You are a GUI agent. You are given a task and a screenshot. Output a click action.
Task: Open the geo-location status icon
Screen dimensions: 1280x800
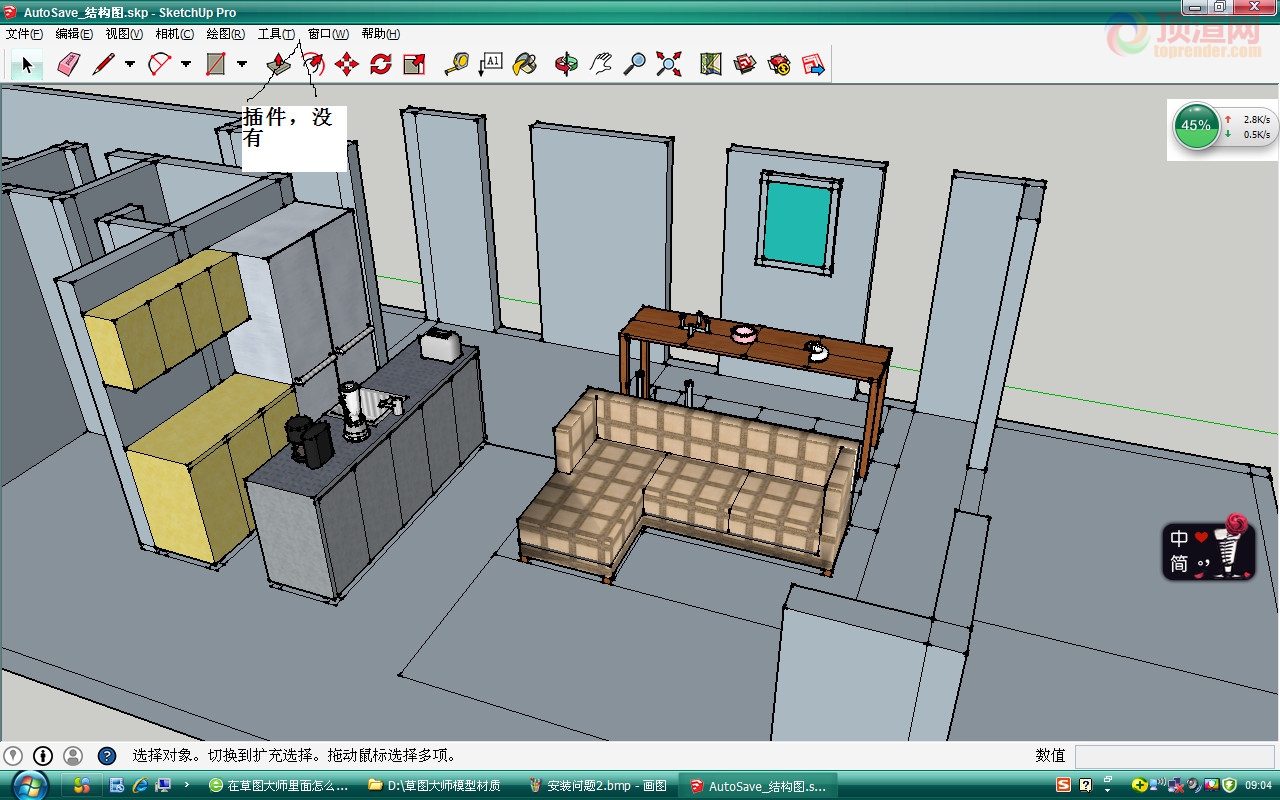tap(13, 756)
